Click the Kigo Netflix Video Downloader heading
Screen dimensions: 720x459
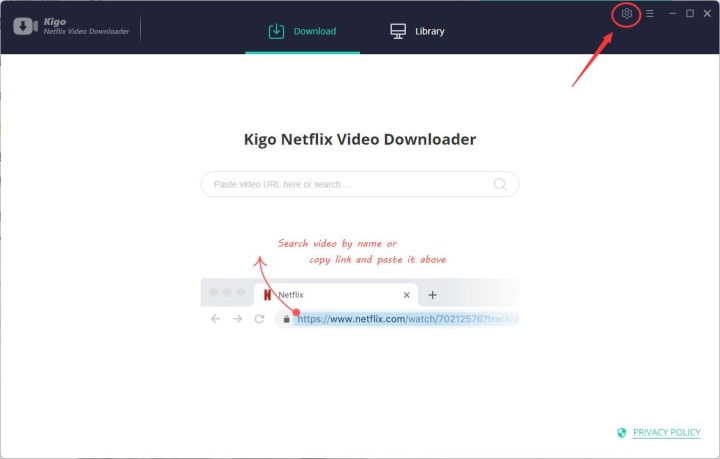(x=360, y=139)
